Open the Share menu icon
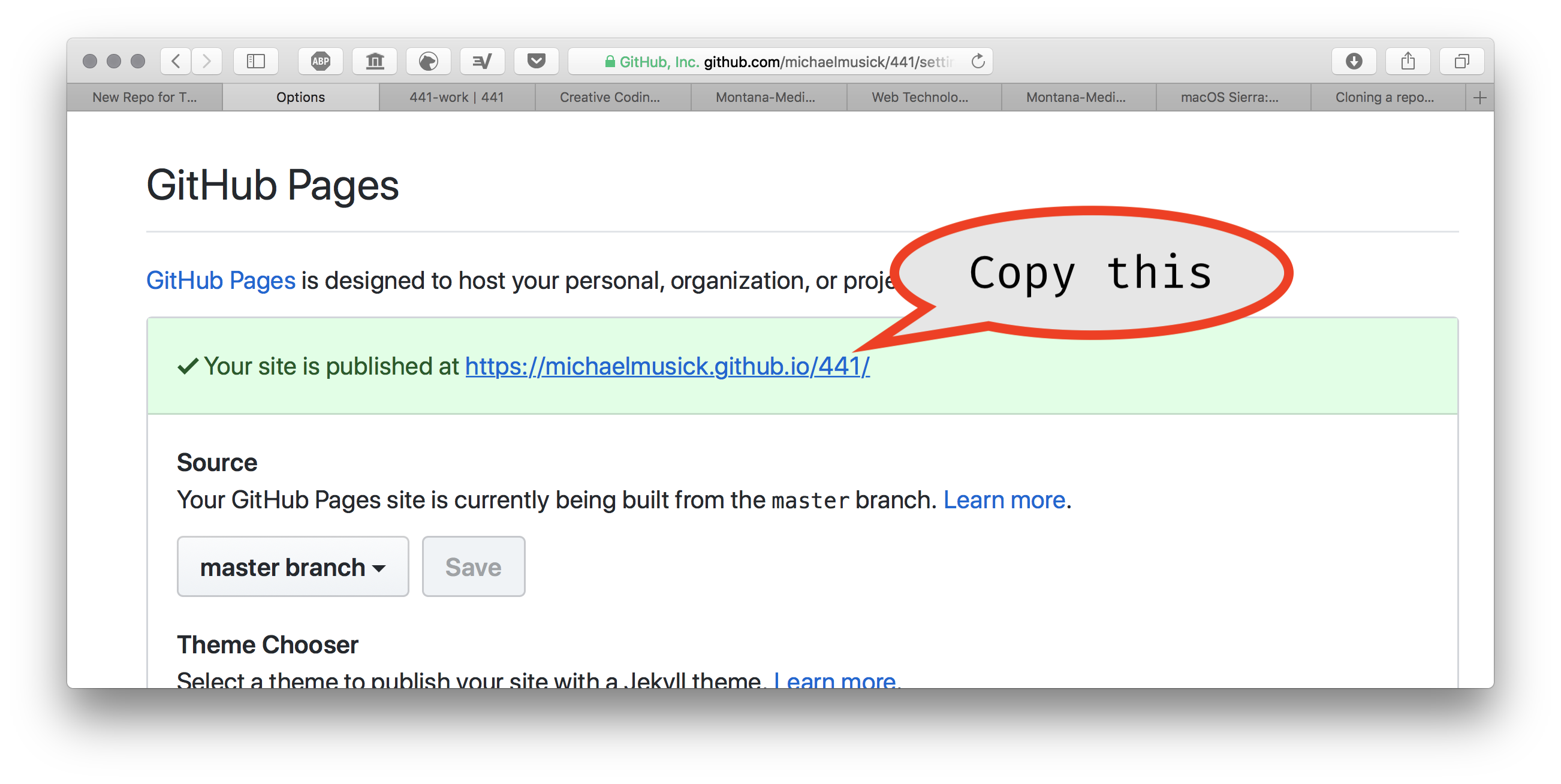The image size is (1561, 784). (x=1408, y=61)
